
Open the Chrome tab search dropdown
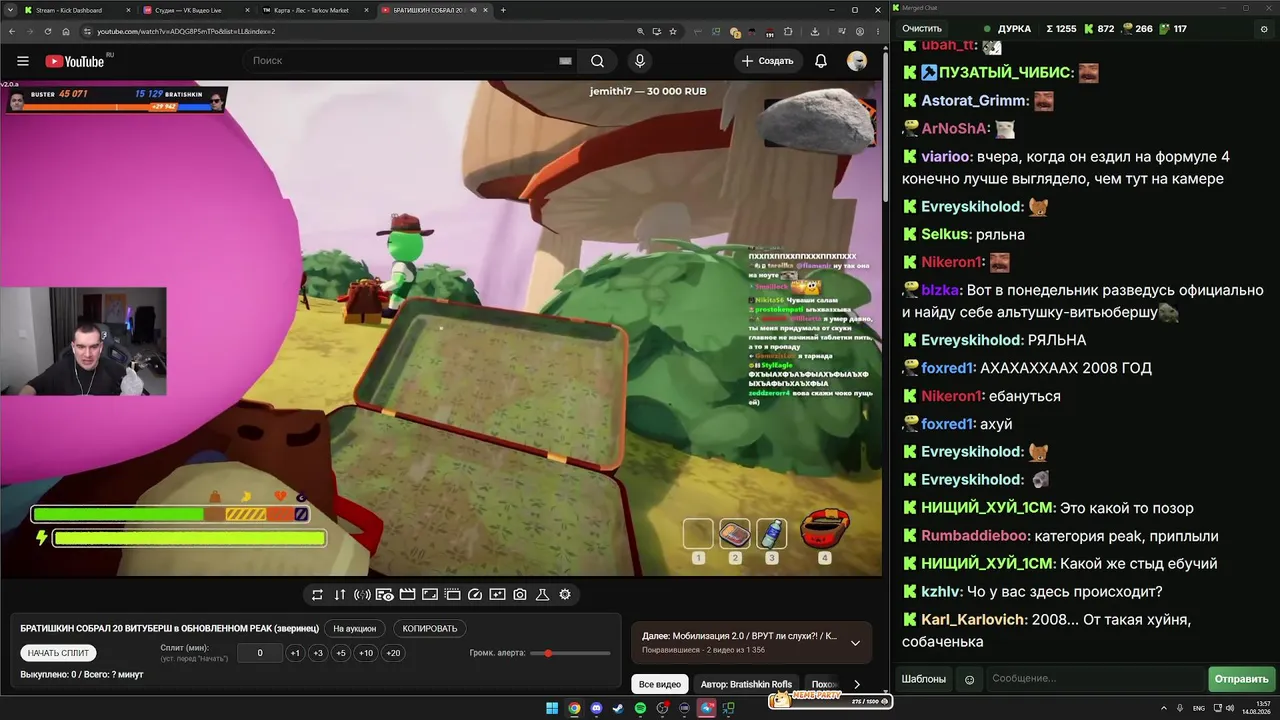click(10, 10)
